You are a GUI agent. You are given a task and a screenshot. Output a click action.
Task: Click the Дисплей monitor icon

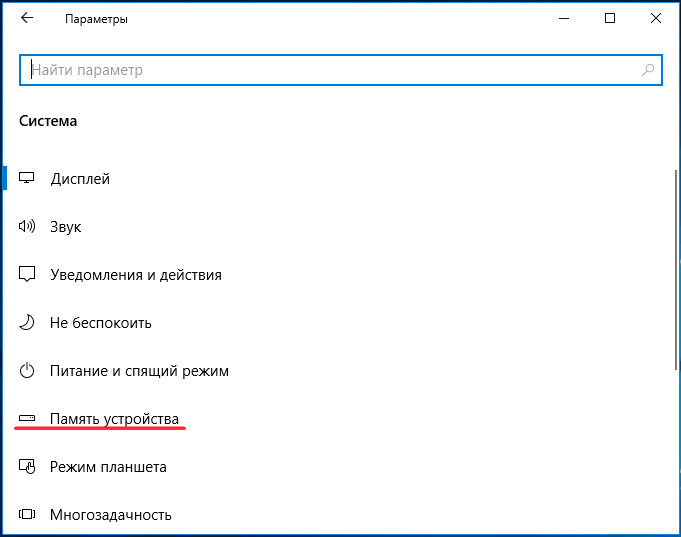[26, 178]
